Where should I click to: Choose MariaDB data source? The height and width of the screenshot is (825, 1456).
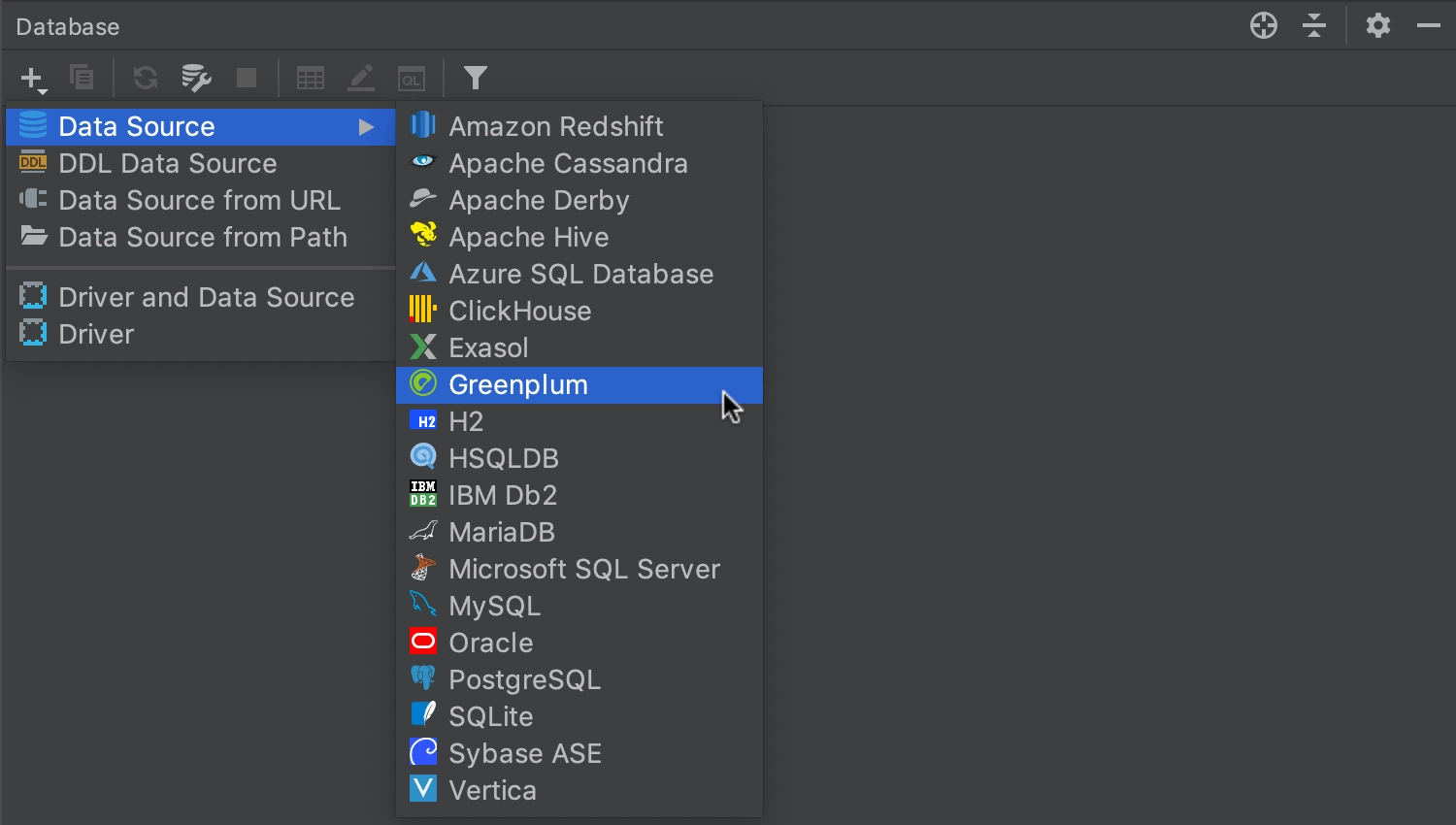pyautogui.click(x=579, y=533)
